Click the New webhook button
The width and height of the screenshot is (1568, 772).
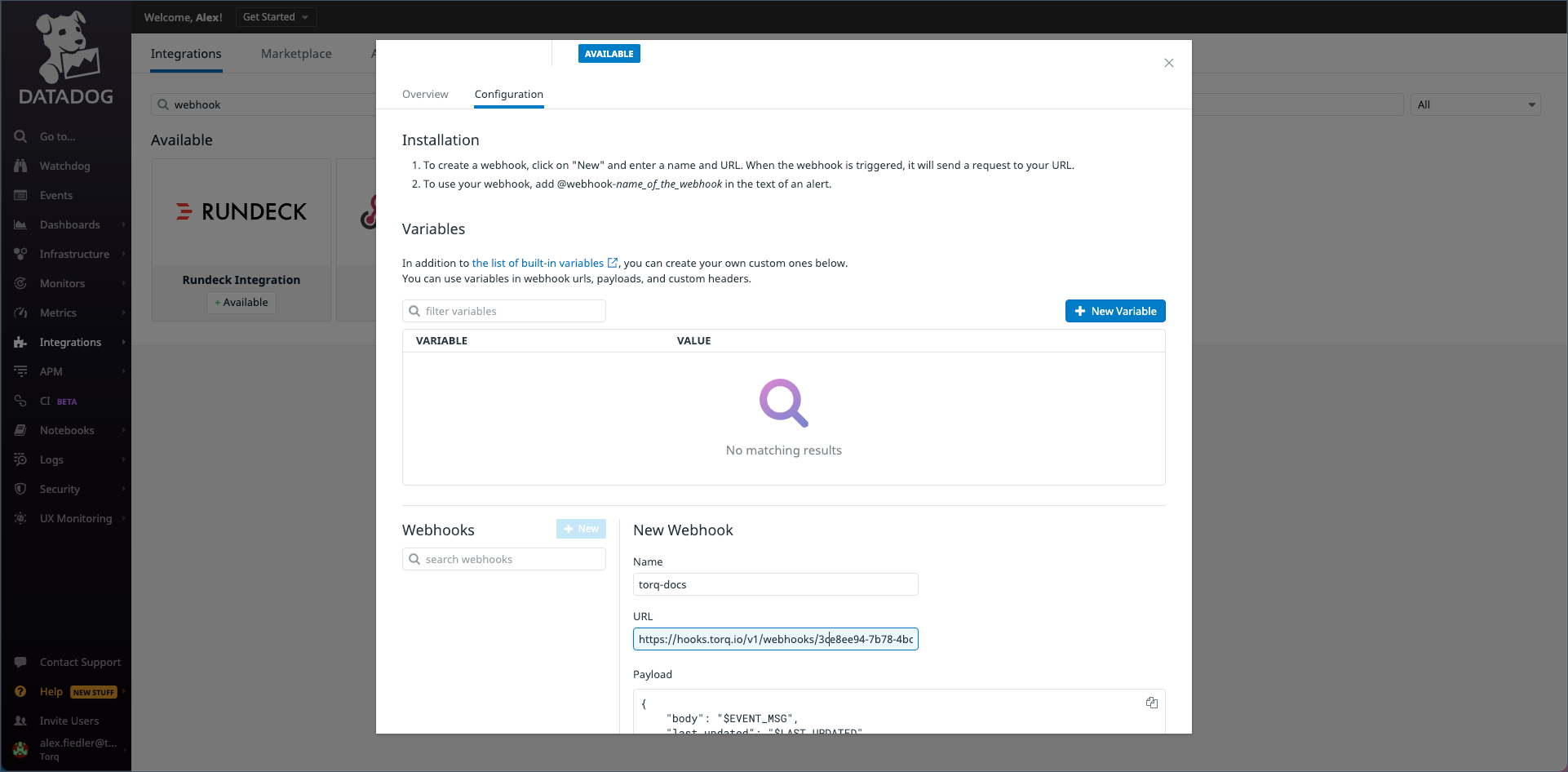pos(581,529)
